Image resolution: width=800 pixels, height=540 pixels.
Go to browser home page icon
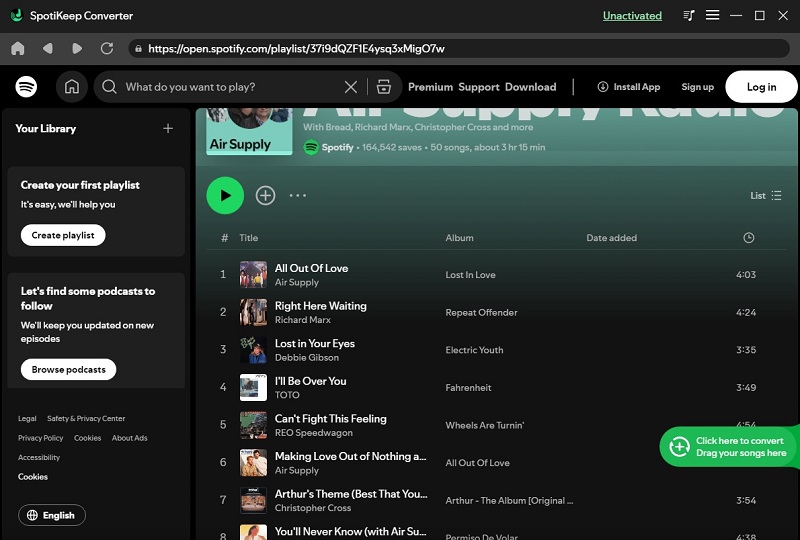[18, 48]
